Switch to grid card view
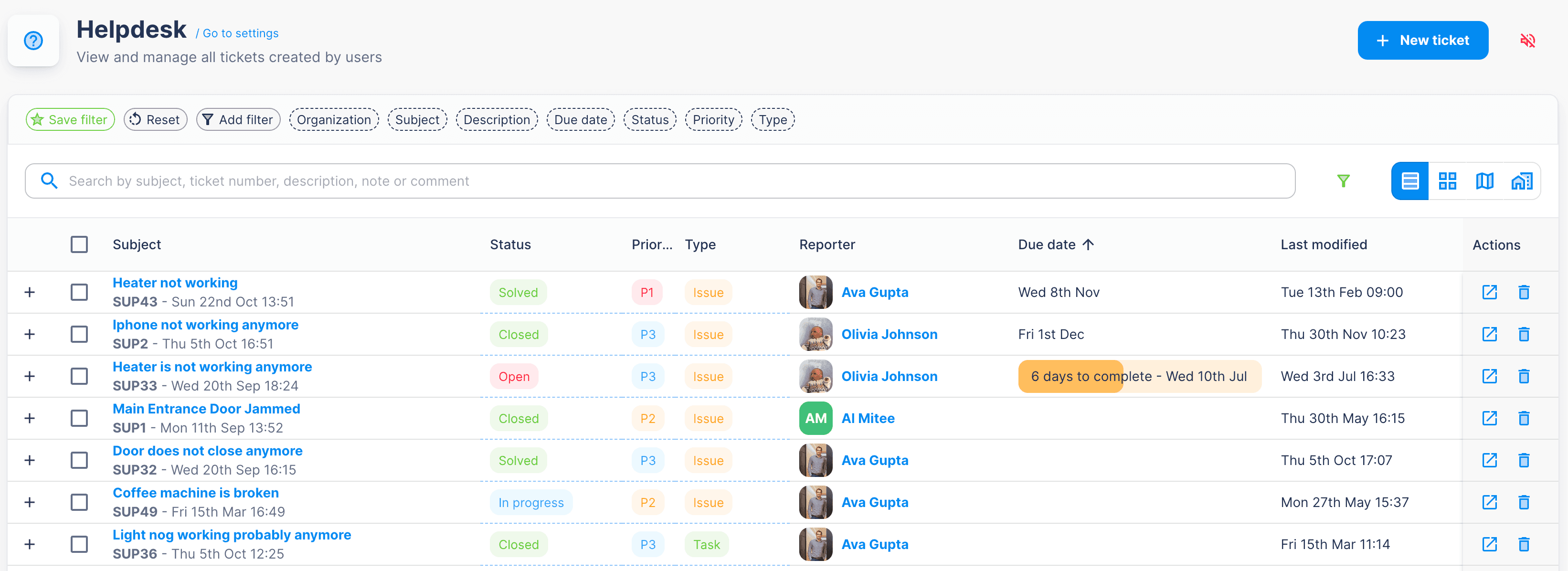The image size is (1568, 571). (x=1447, y=181)
